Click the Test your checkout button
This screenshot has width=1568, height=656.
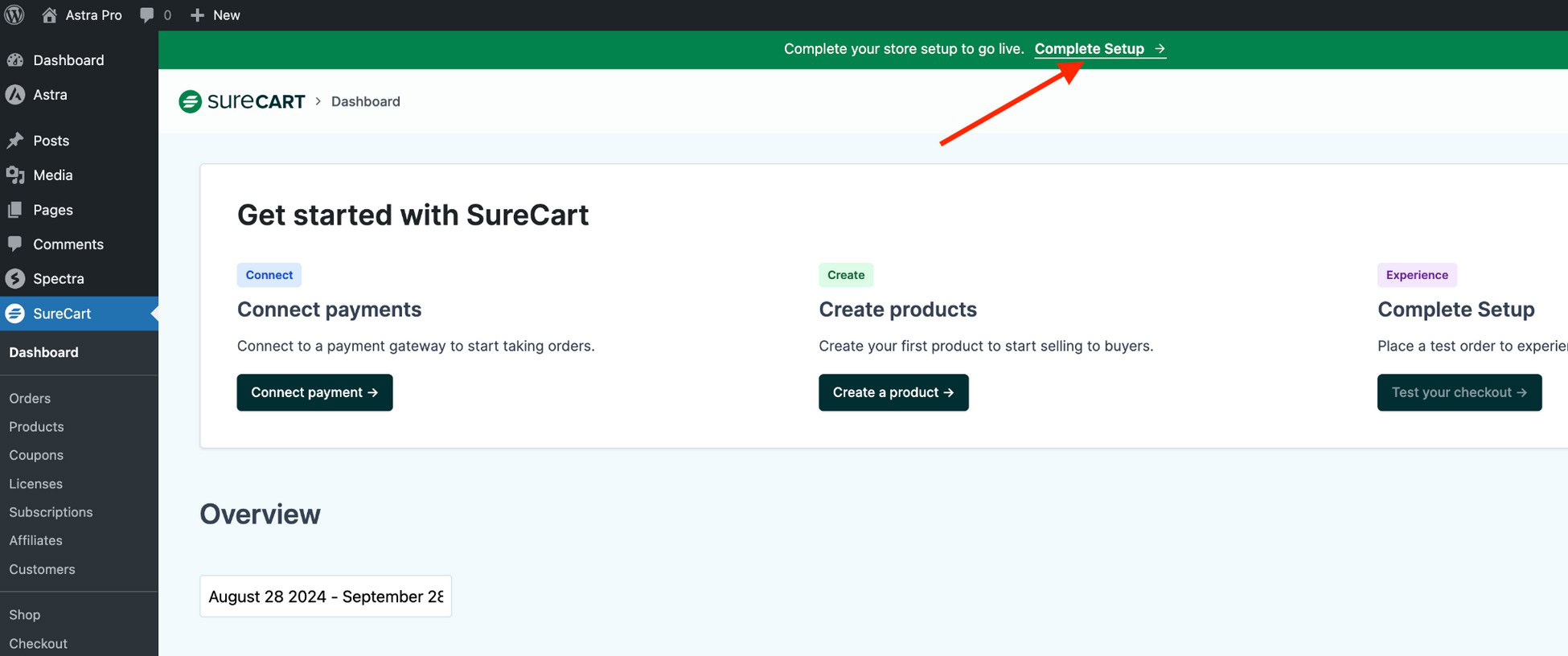[x=1459, y=392]
